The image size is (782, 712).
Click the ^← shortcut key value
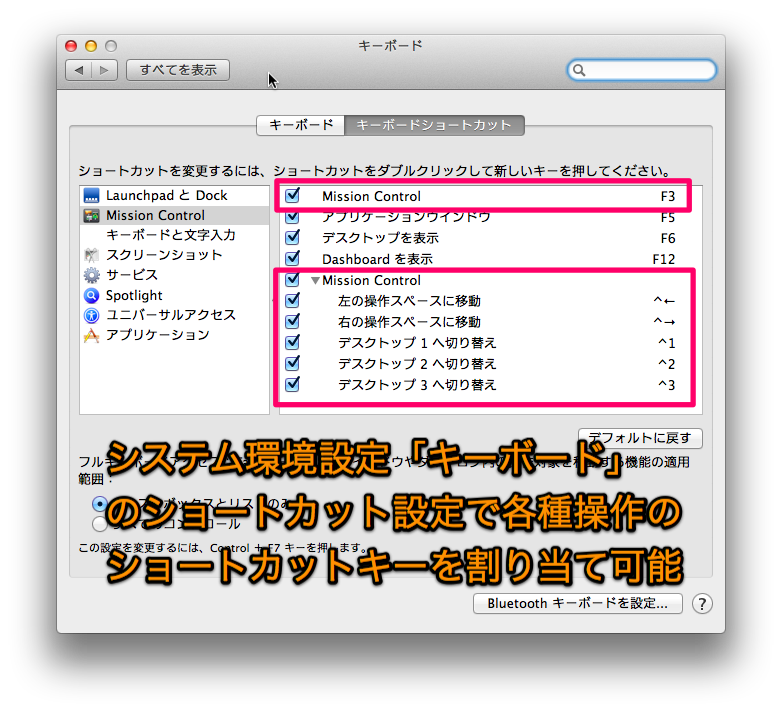pyautogui.click(x=664, y=301)
